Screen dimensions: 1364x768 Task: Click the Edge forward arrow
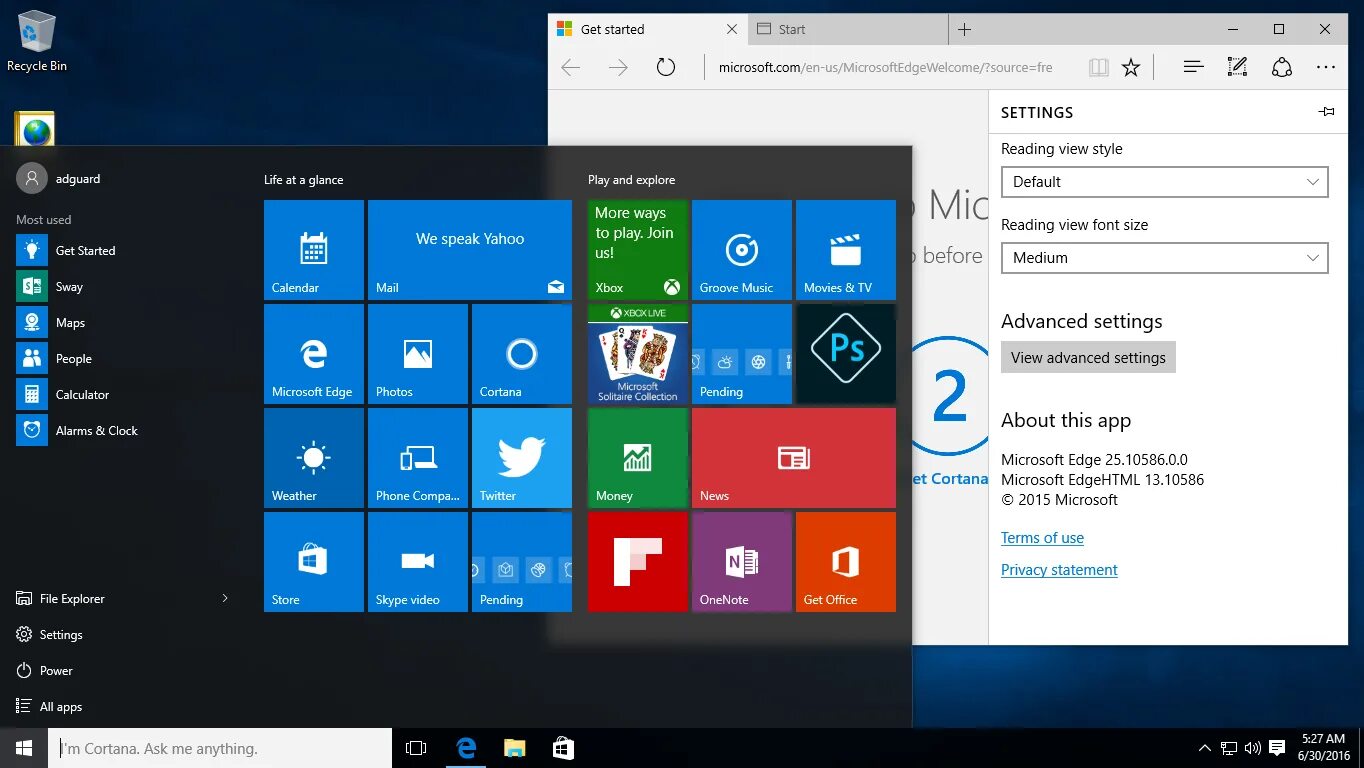619,67
